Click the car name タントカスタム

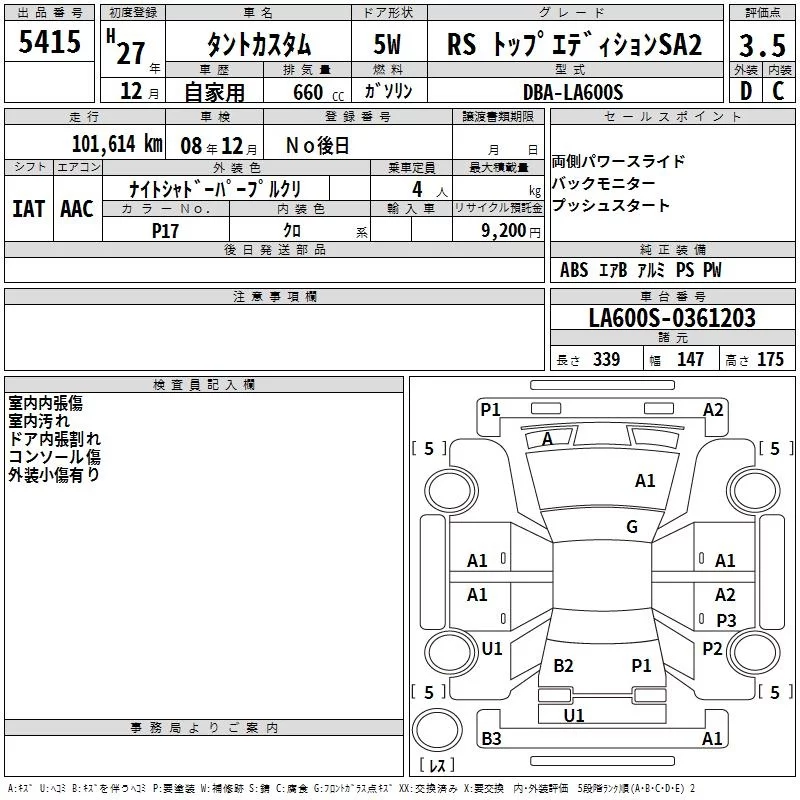(259, 44)
